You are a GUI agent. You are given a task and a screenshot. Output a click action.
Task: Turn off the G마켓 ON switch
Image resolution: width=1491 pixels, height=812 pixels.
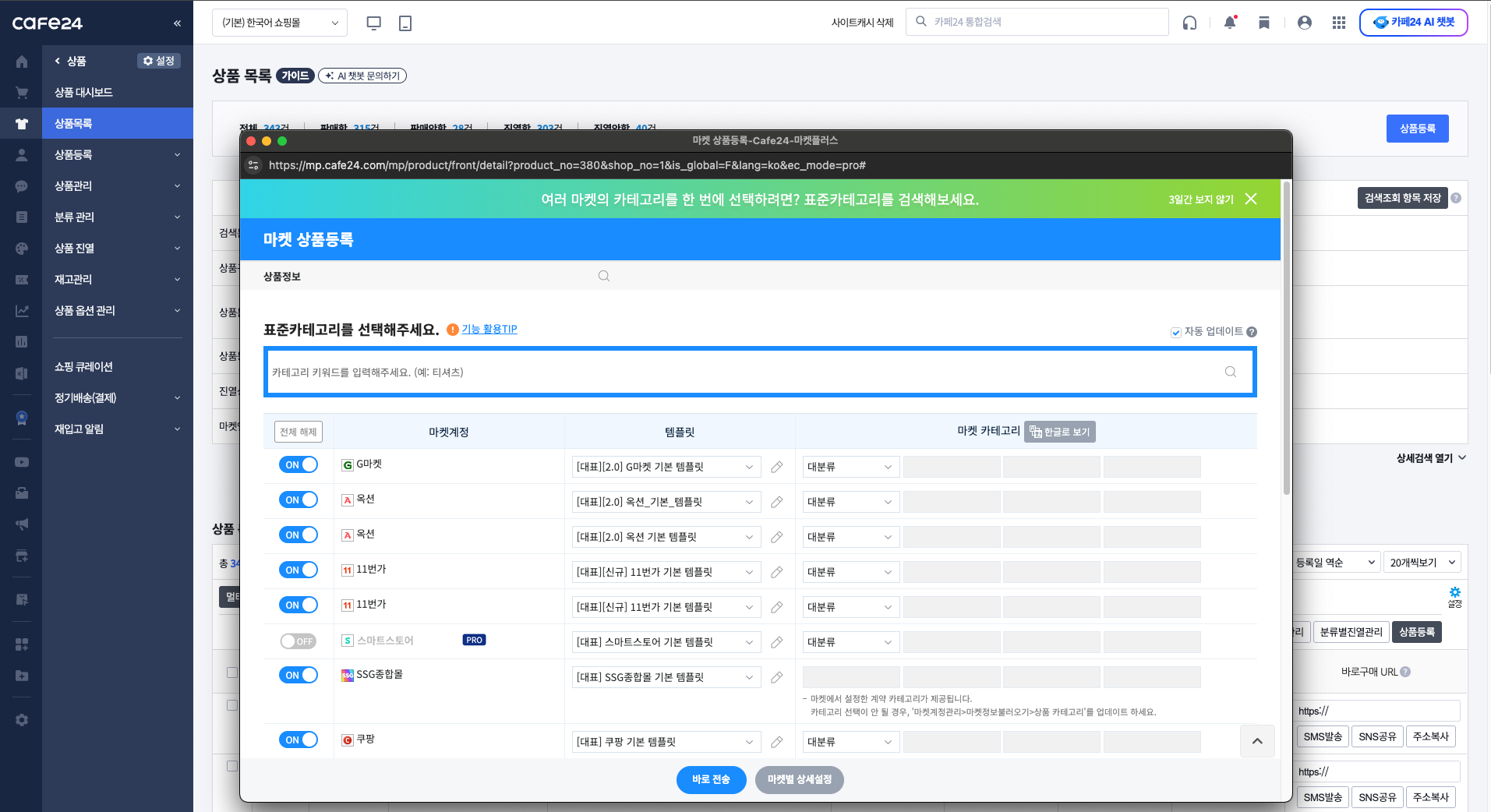pyautogui.click(x=299, y=465)
